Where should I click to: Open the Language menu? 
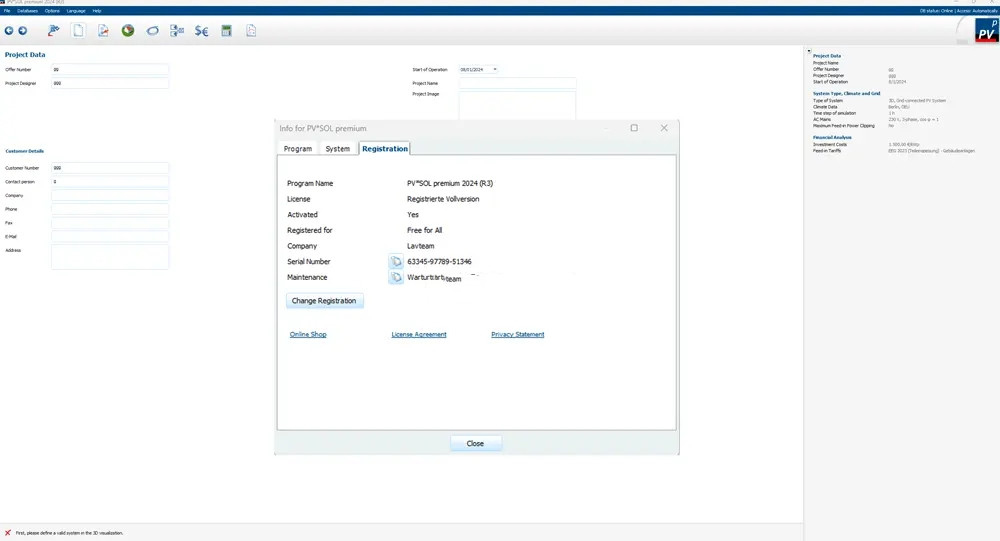click(x=76, y=11)
